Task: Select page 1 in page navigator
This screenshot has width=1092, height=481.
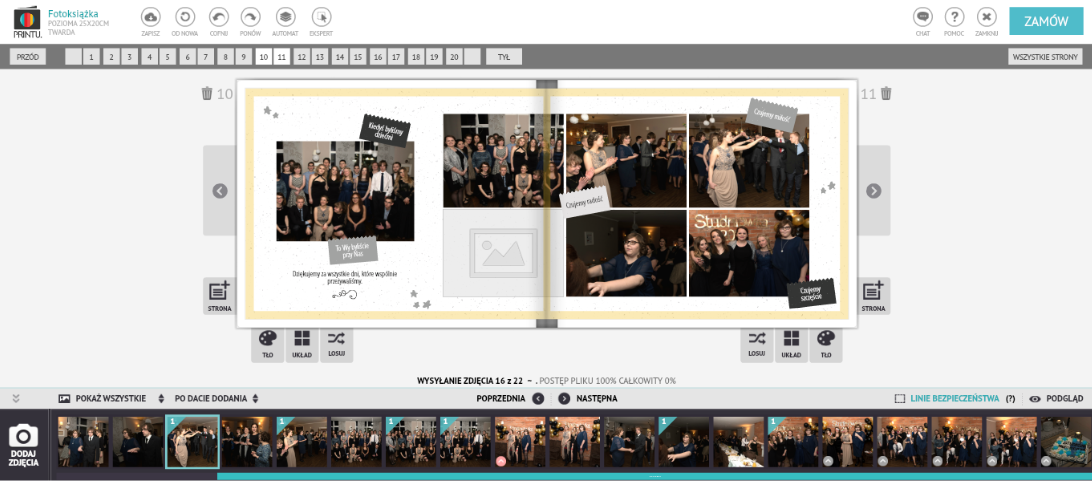Action: [92, 57]
